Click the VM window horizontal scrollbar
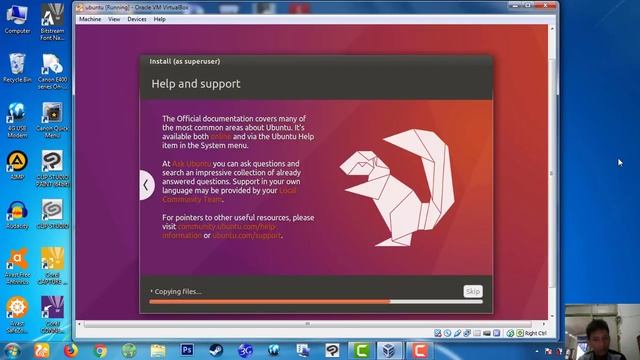The image size is (640, 360). (307, 324)
